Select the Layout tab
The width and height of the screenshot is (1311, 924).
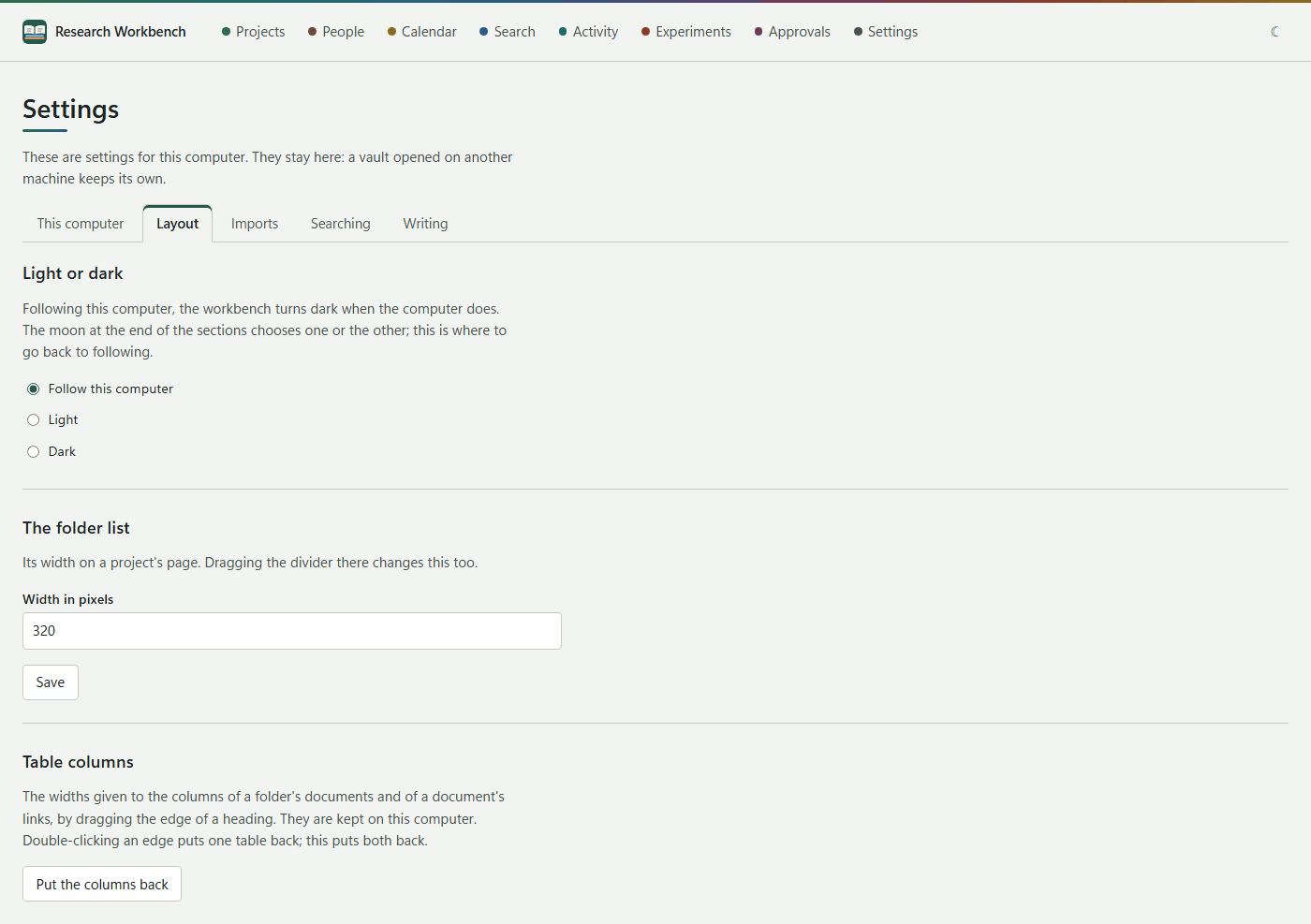click(x=178, y=224)
